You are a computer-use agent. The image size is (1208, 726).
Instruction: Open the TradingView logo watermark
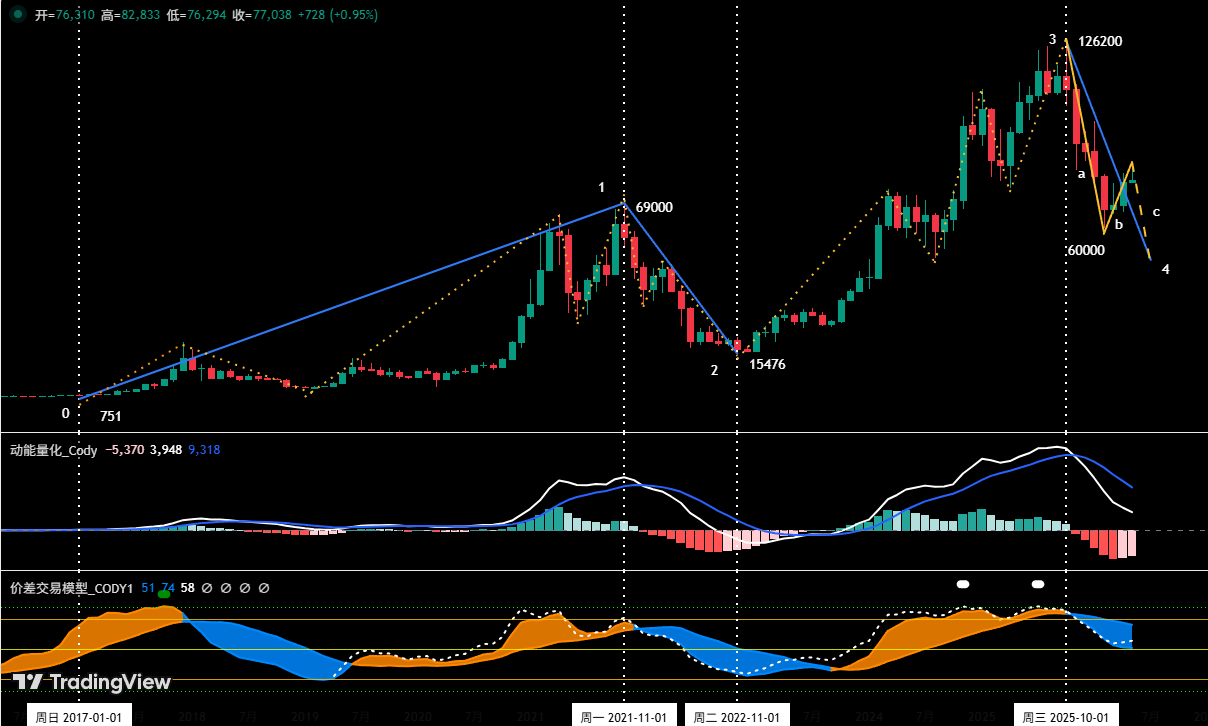(x=92, y=682)
